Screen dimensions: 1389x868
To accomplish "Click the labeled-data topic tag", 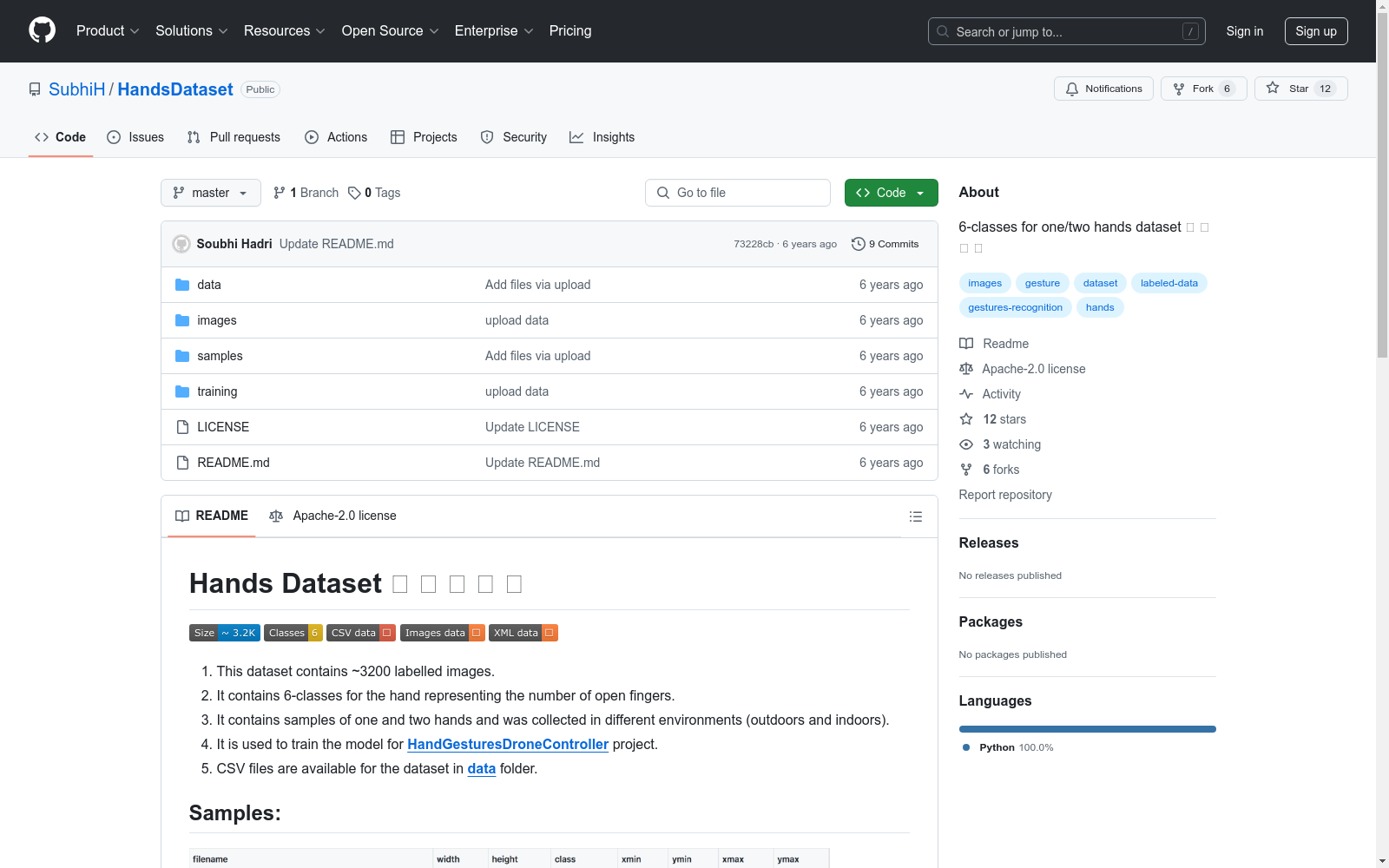I will pyautogui.click(x=1169, y=283).
